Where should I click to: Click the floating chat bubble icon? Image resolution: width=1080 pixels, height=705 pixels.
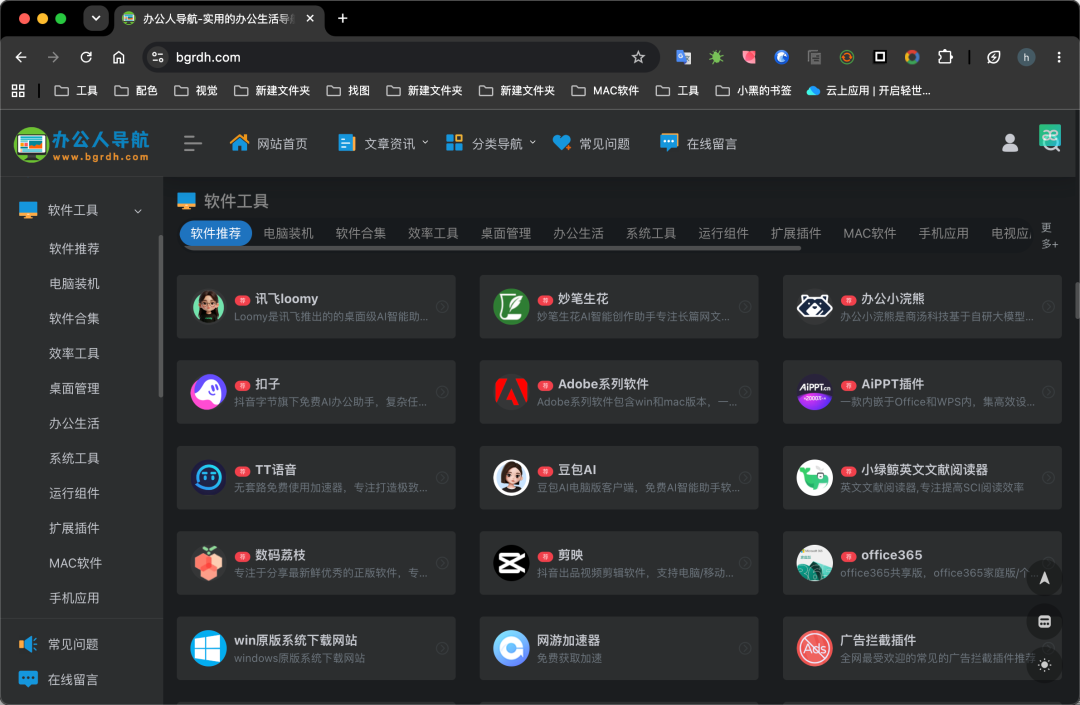click(1044, 622)
